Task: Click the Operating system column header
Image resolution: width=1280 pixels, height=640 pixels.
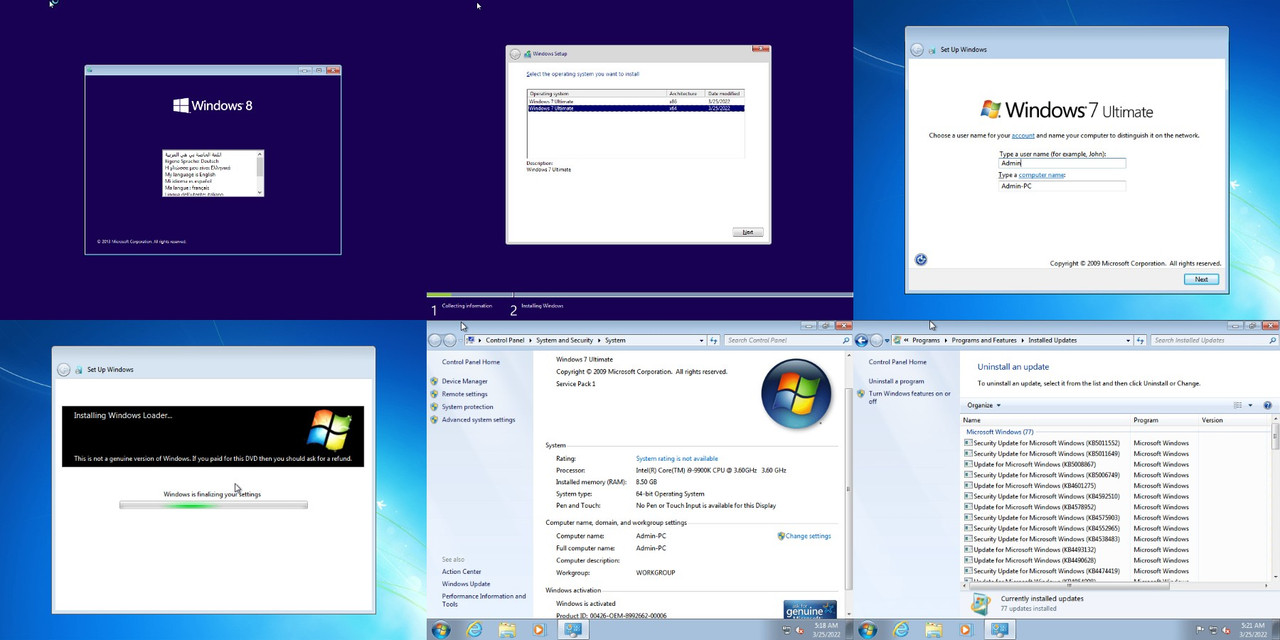Action: tap(597, 93)
